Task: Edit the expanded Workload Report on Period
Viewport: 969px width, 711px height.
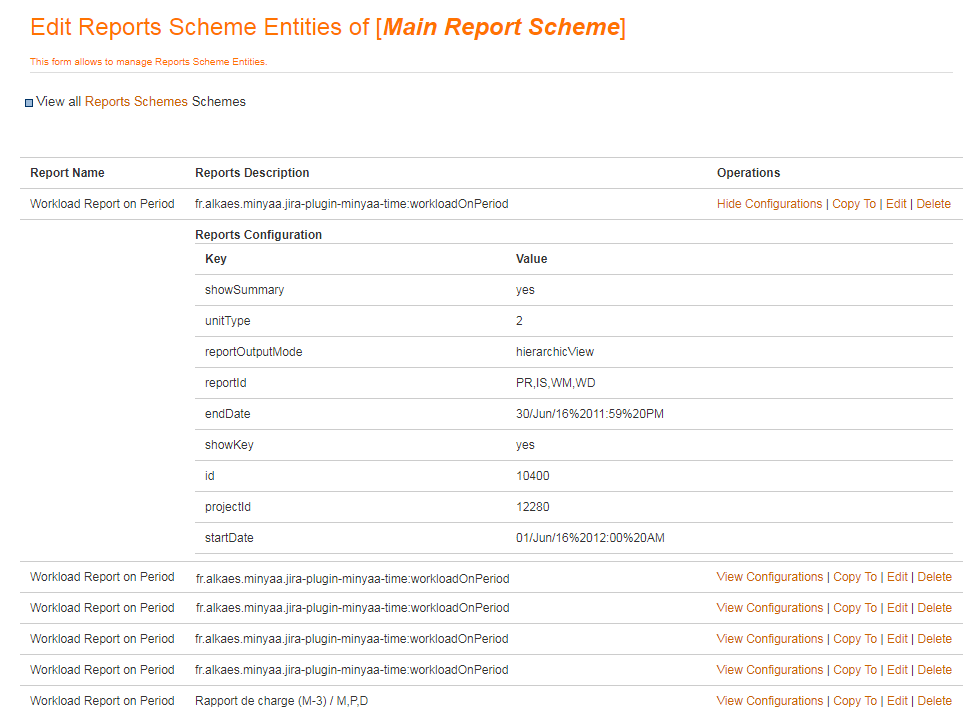Action: pos(896,204)
